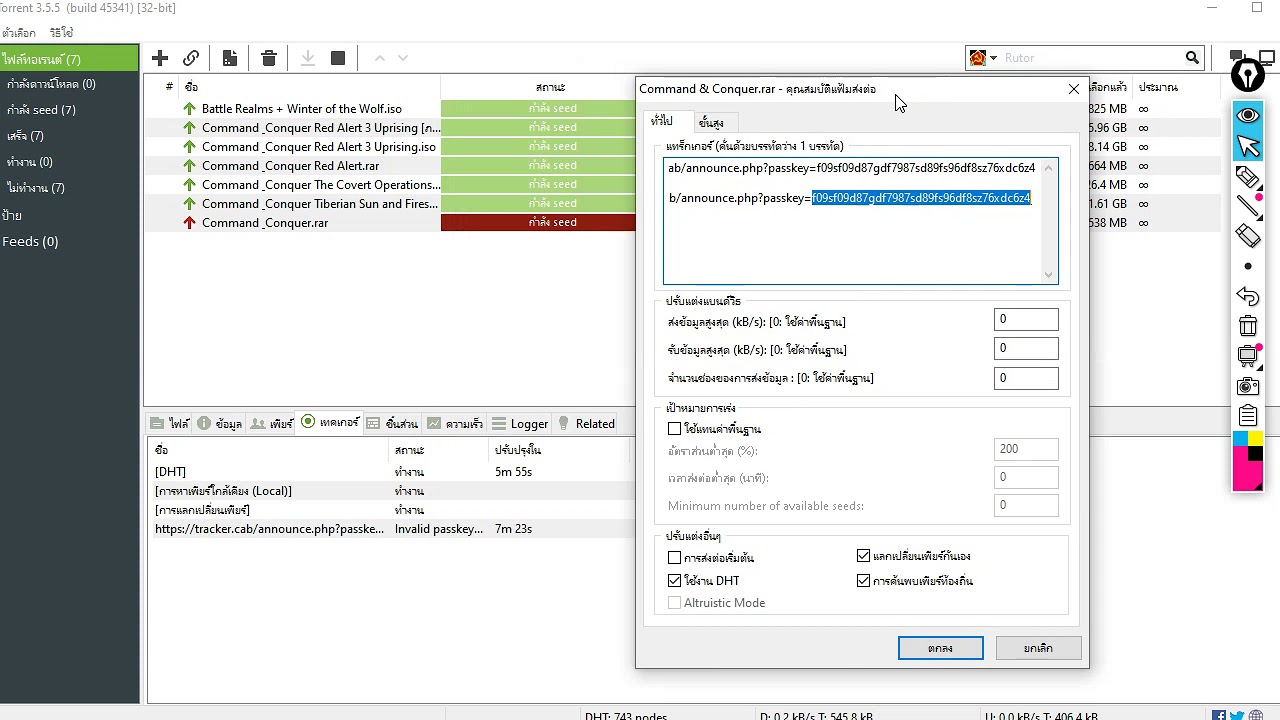1280x720 pixels.
Task: Click the trackers list scroll down arrow
Action: pos(1048,275)
